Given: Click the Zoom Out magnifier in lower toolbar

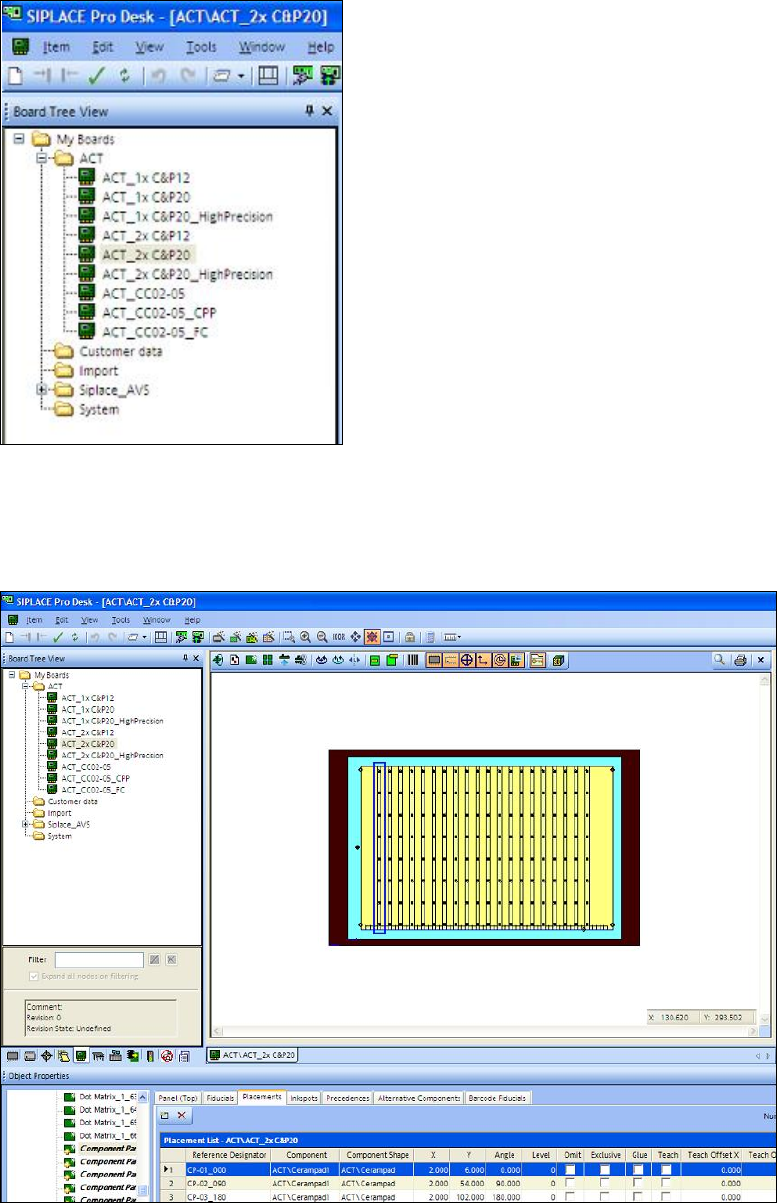Looking at the screenshot, I should [x=321, y=636].
